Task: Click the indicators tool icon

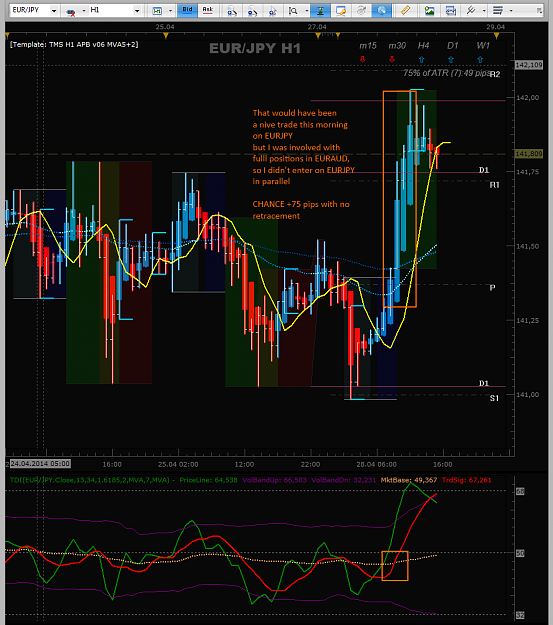Action: [471, 10]
